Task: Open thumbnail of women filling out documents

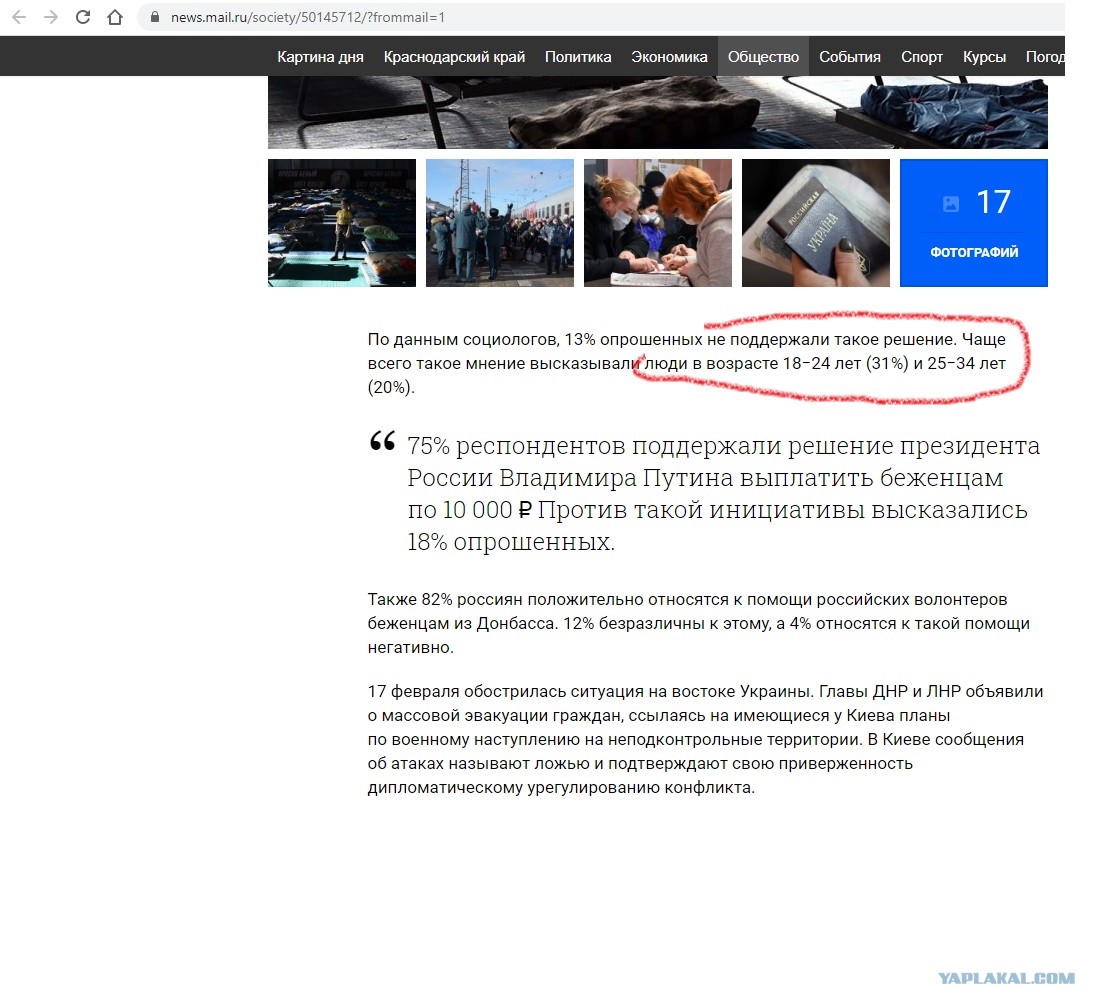Action: pyautogui.click(x=658, y=223)
